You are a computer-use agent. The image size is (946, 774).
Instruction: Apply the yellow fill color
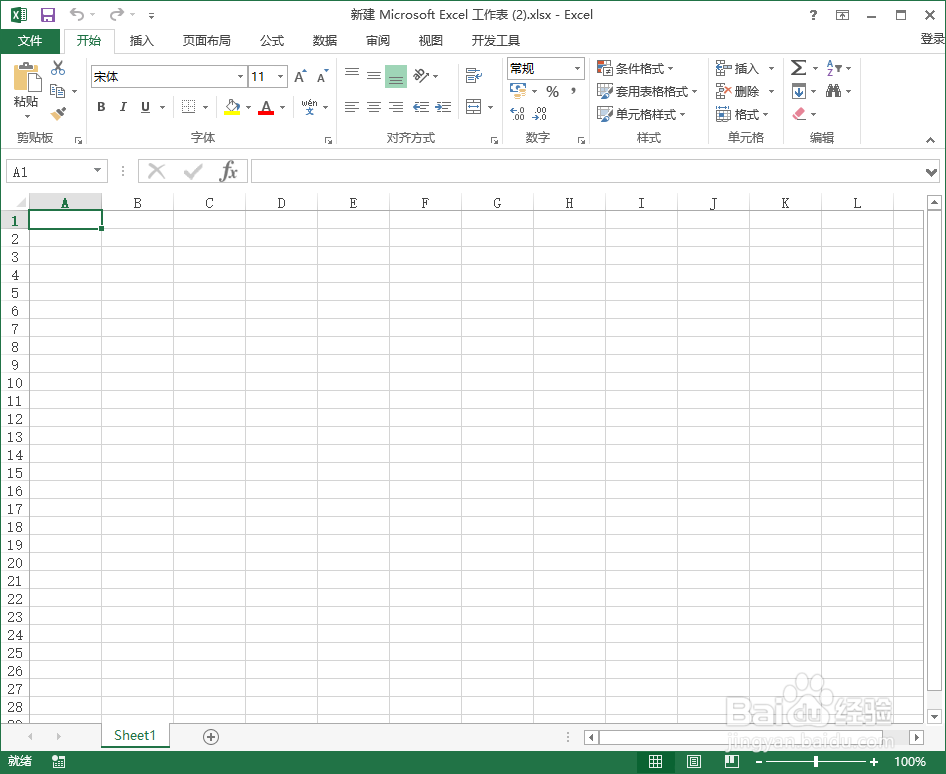pos(232,107)
